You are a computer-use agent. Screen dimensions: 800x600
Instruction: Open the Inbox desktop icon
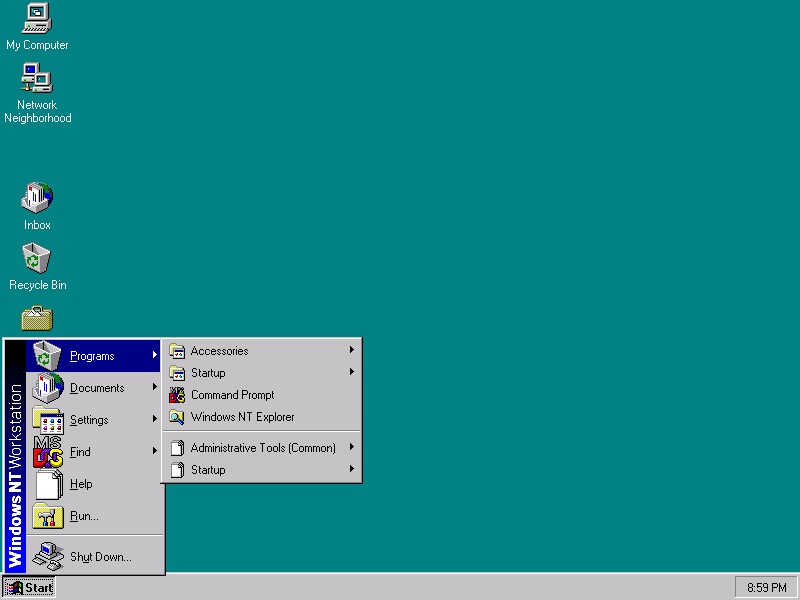pos(37,199)
